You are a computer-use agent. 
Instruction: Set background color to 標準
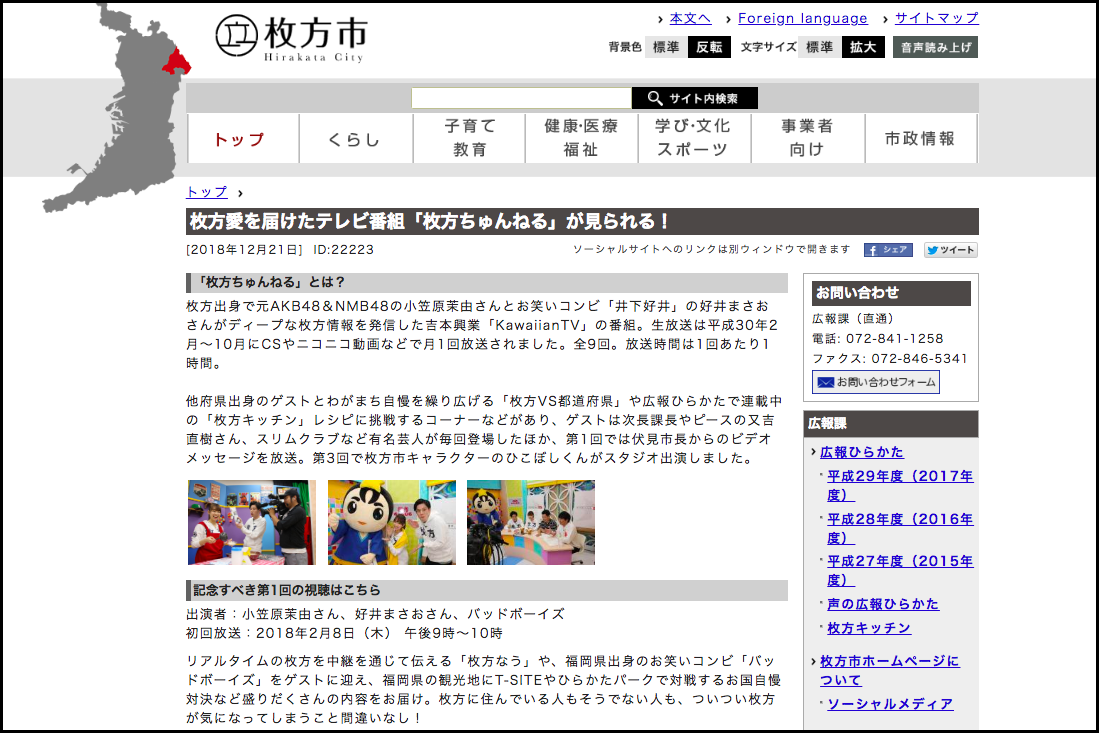click(666, 47)
